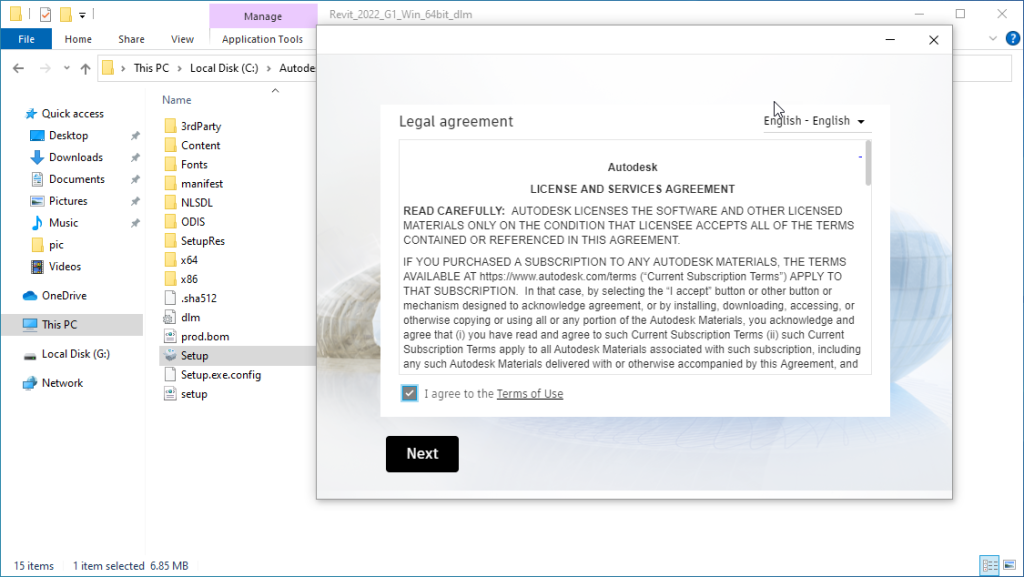Select the manifest folder
The image size is (1024, 577).
coord(202,183)
